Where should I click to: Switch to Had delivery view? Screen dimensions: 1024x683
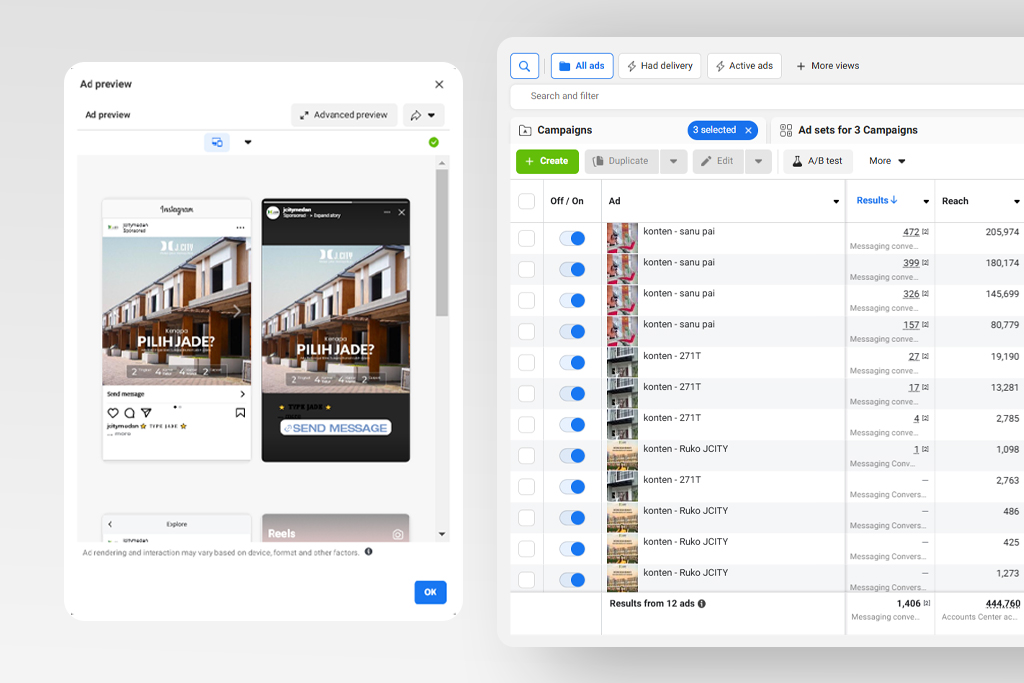(x=659, y=66)
